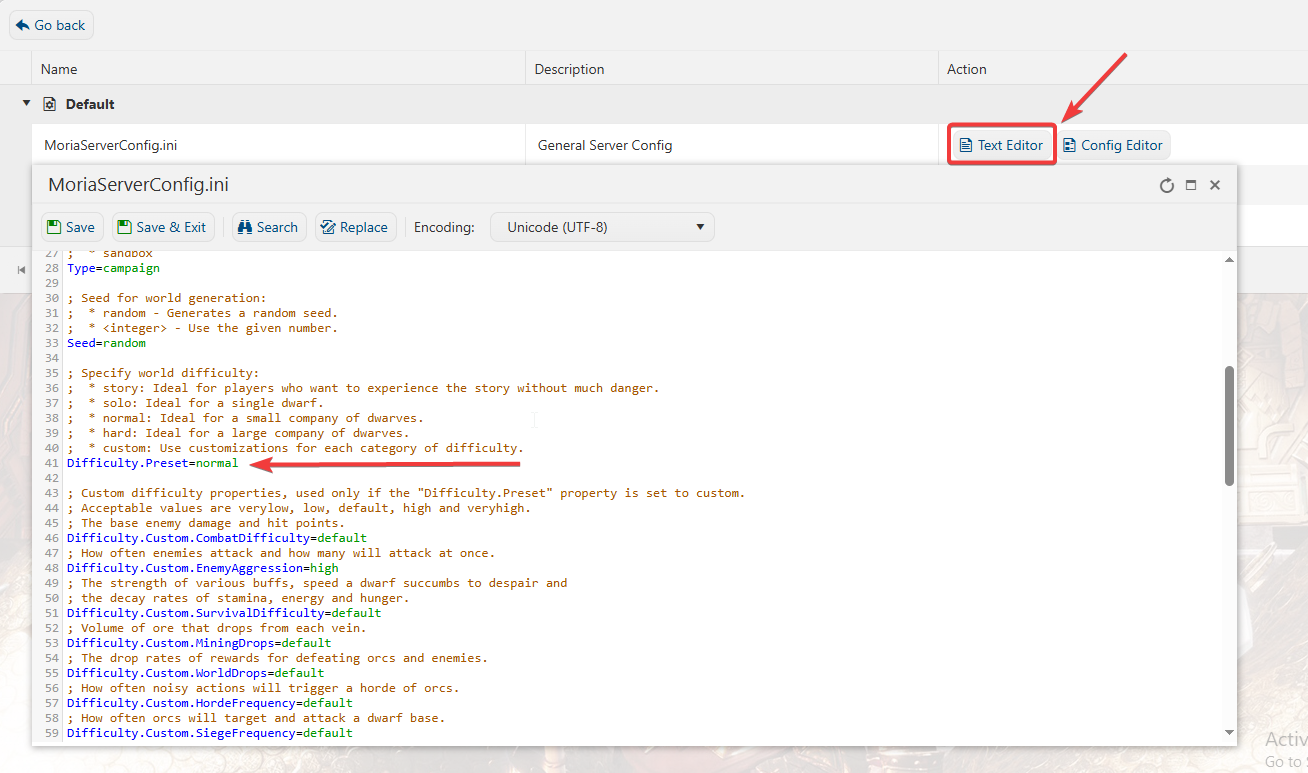
Task: Click the Difficulty.Preset=normal line
Action: 153,463
